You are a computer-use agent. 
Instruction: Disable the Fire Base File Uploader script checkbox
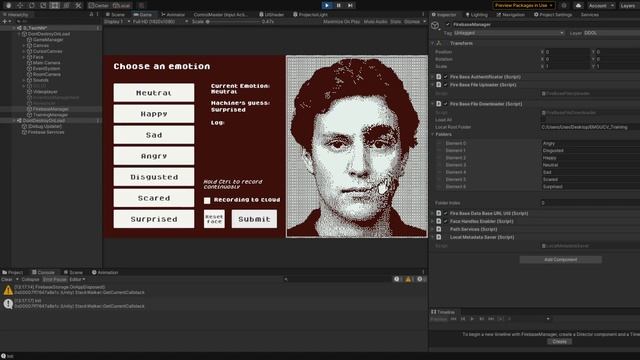click(446, 85)
